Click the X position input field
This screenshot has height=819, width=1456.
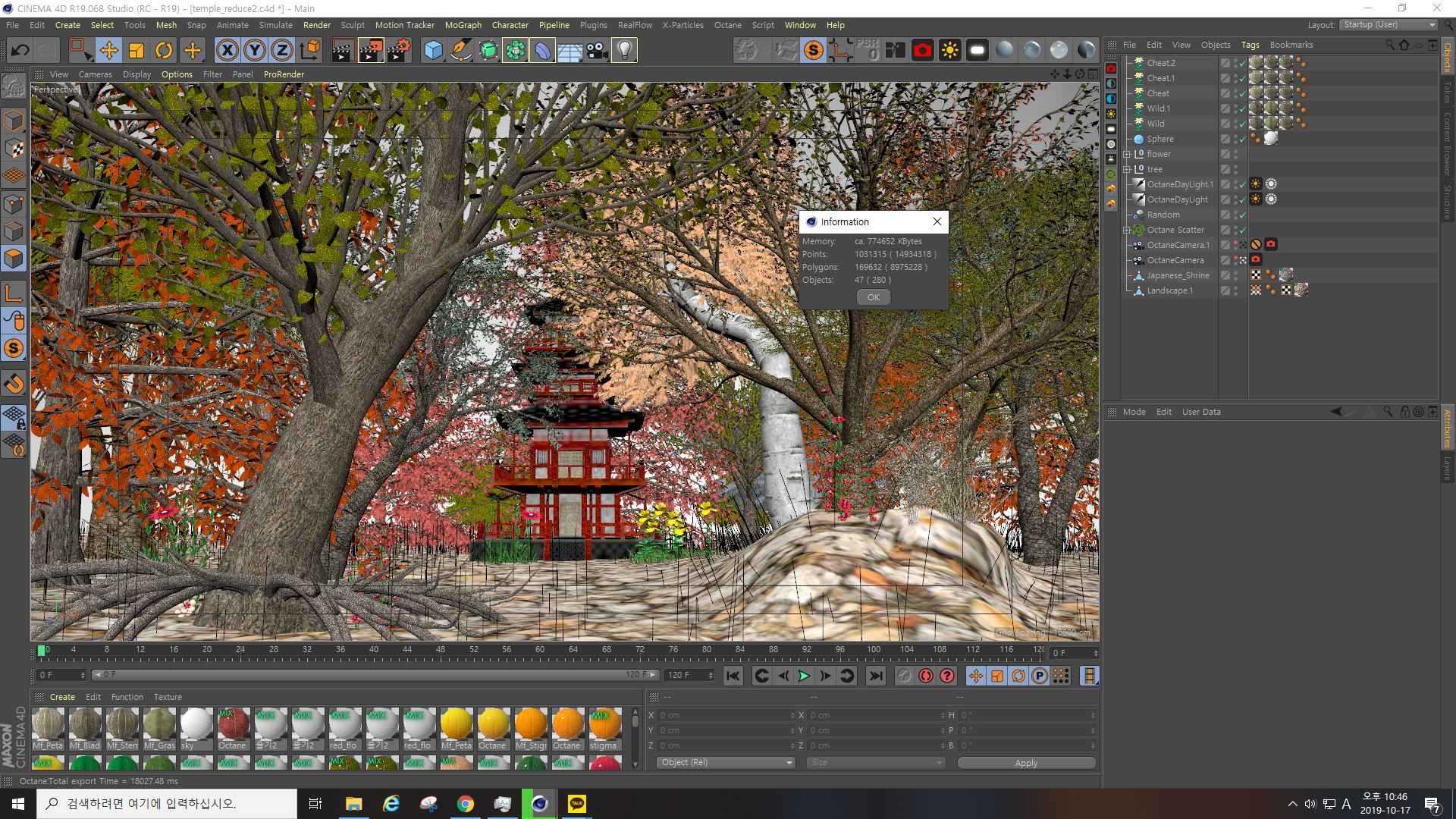click(x=726, y=715)
